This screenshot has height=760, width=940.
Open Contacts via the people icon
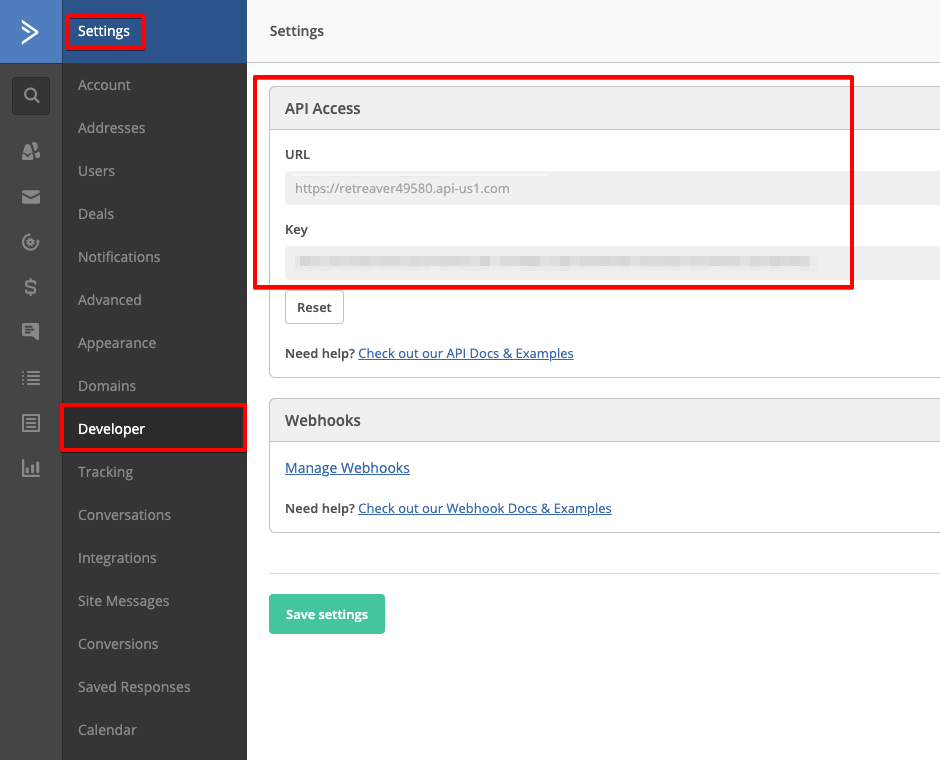tap(31, 152)
